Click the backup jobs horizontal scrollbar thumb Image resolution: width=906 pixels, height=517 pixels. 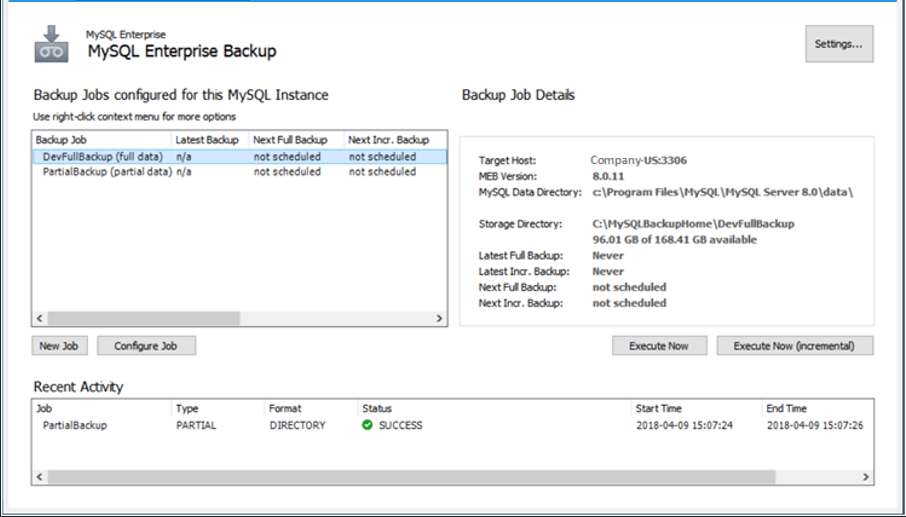tap(143, 318)
